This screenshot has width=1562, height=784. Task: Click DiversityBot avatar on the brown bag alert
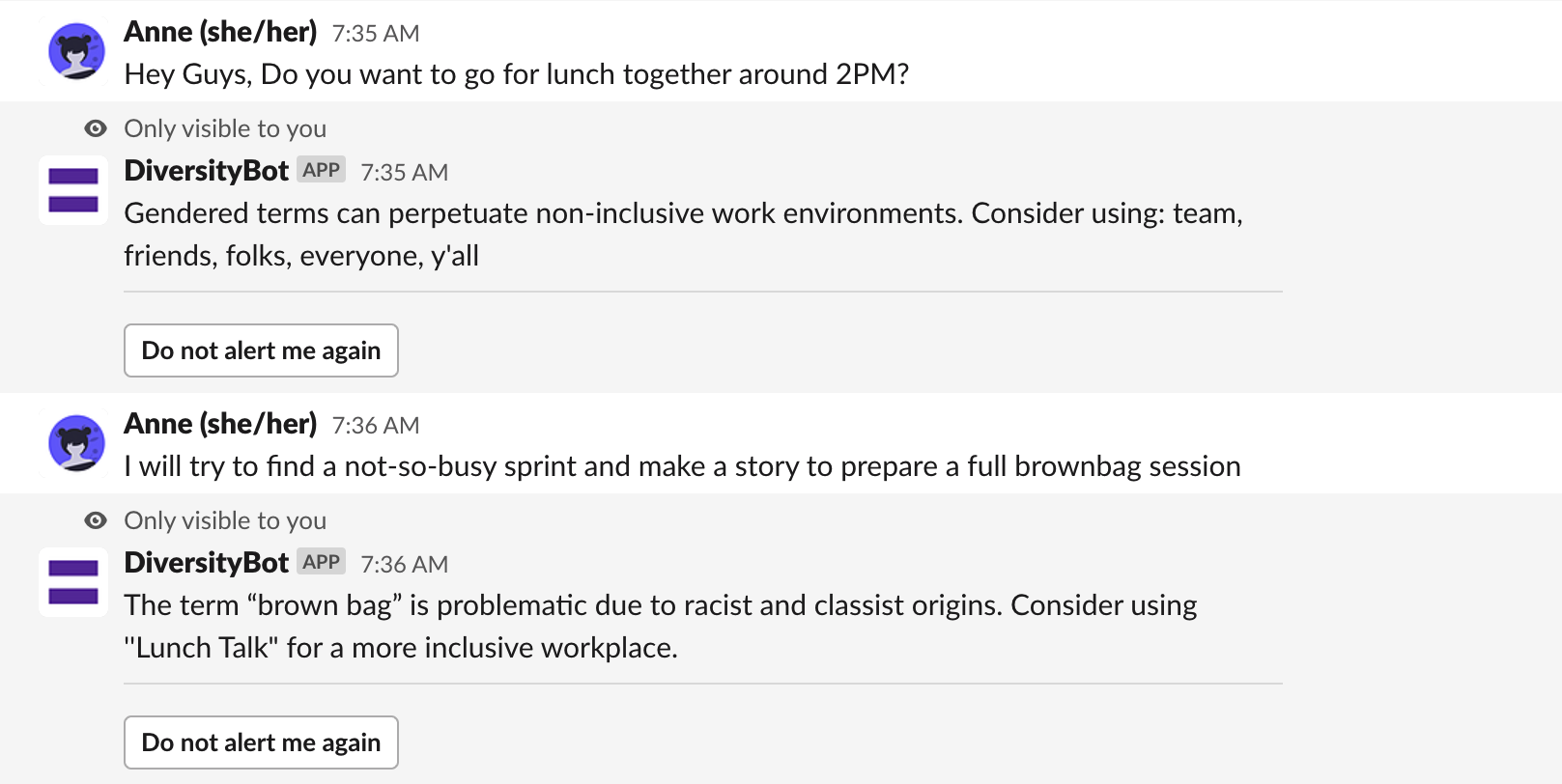click(73, 582)
